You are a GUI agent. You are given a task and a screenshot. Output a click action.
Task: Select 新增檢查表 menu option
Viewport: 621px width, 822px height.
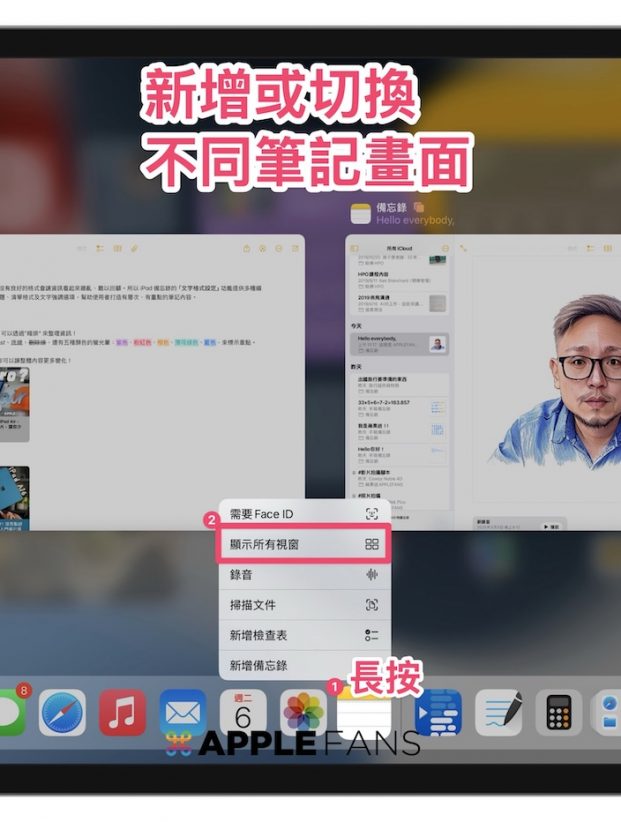pyautogui.click(x=304, y=635)
